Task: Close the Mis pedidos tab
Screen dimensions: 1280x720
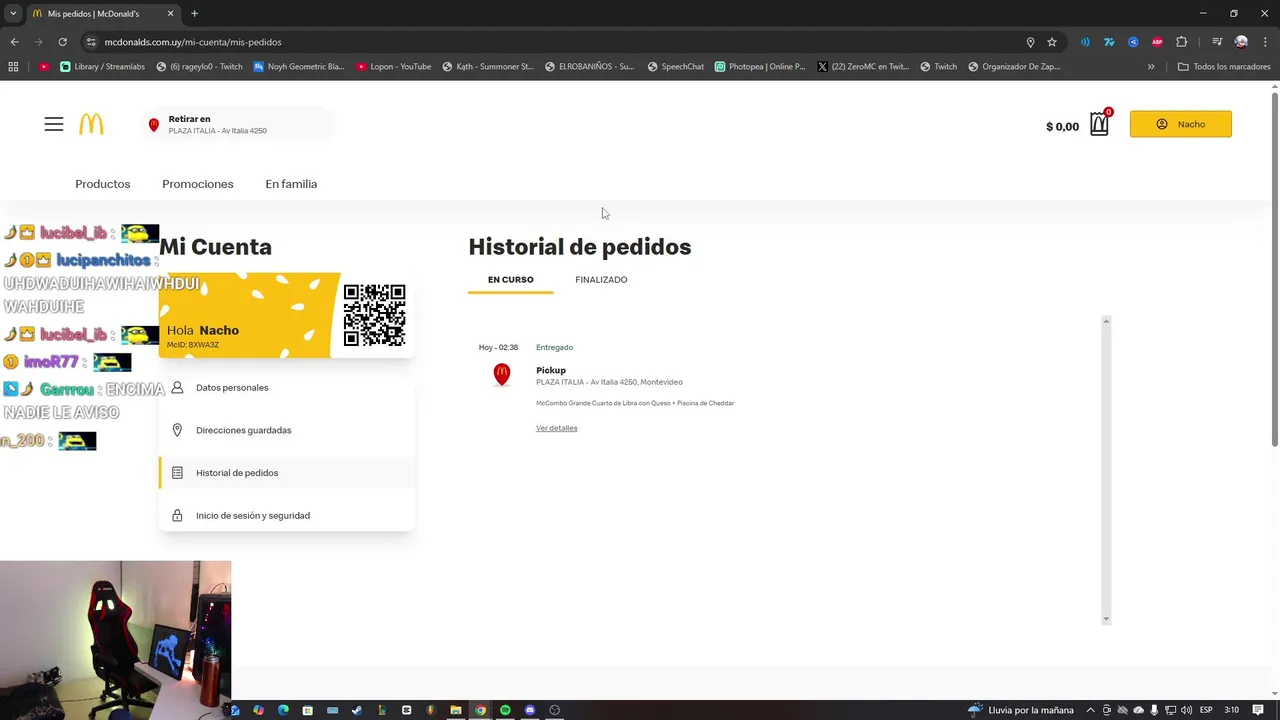Action: click(170, 13)
